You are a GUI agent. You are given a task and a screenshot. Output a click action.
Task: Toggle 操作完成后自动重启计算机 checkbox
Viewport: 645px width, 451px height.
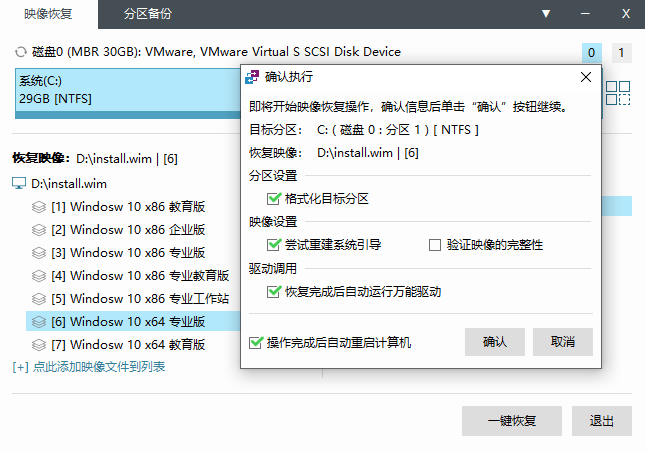(x=255, y=342)
